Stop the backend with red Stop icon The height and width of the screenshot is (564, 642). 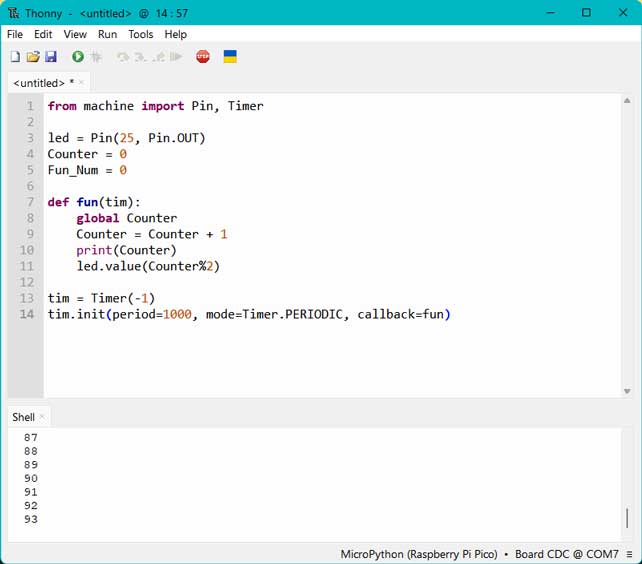pos(203,57)
